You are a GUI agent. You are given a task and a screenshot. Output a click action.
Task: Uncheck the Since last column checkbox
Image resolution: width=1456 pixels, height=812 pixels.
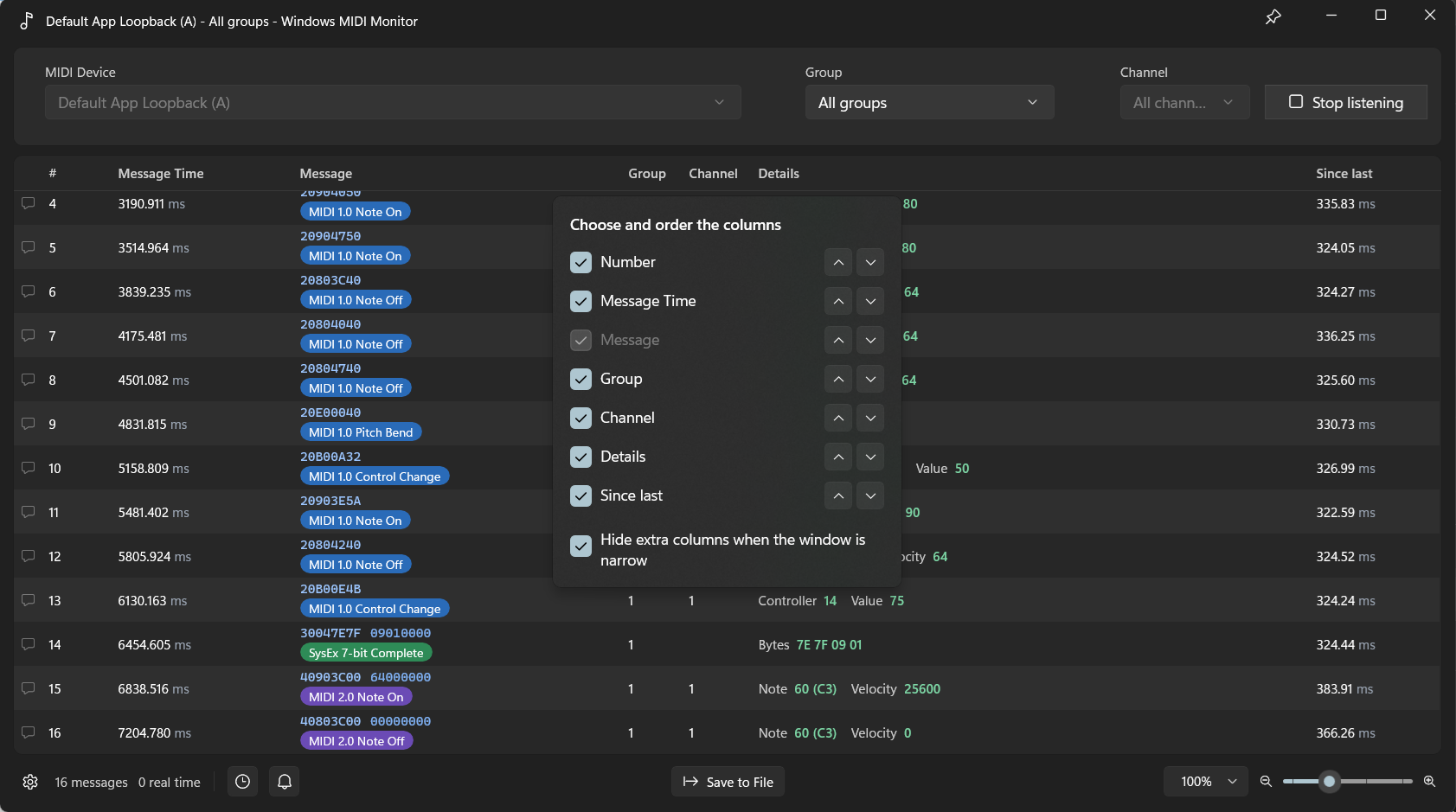tap(580, 496)
